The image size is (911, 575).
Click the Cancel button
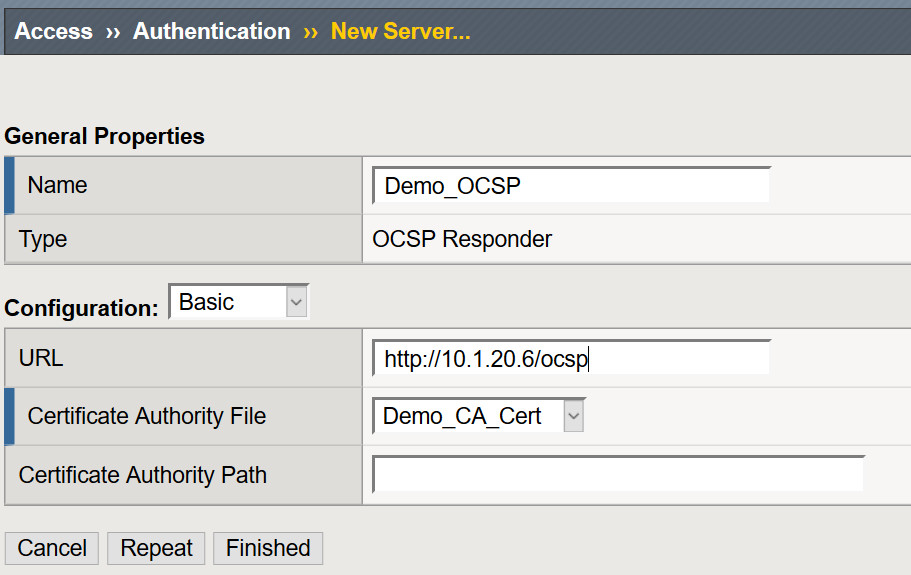coord(52,548)
